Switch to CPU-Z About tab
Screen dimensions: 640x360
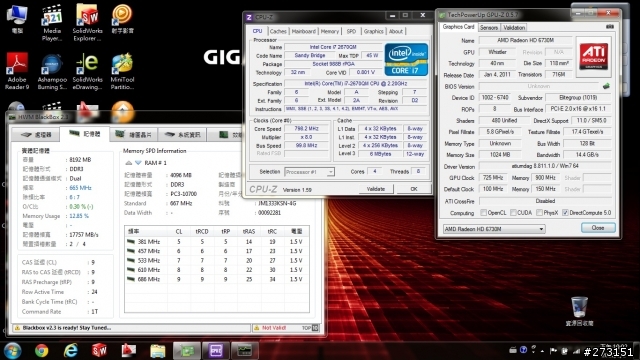396,31
